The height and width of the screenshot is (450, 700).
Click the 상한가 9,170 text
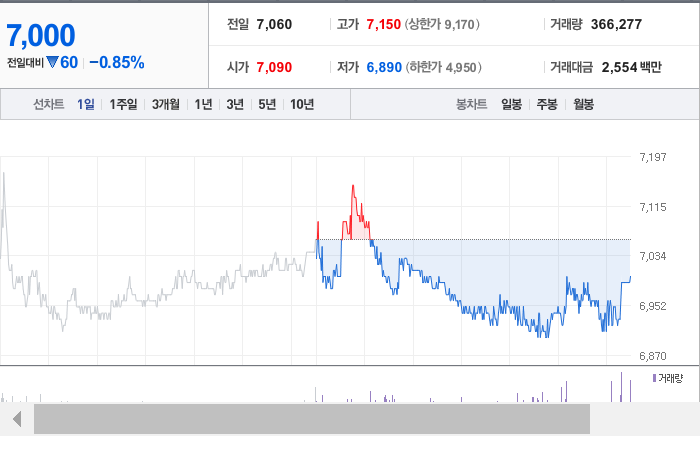442,24
